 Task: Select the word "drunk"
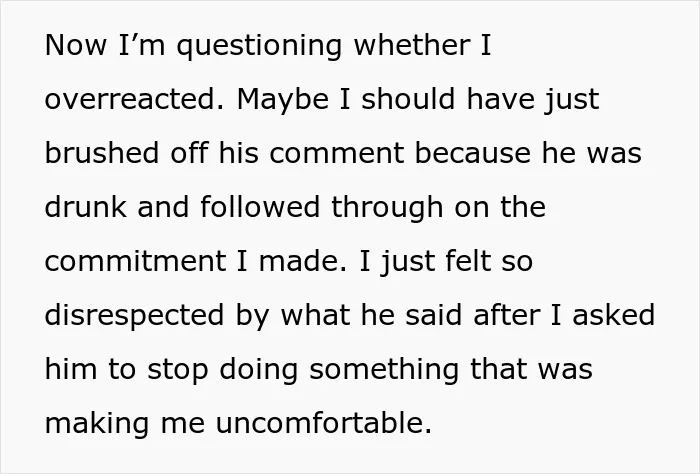(85, 207)
